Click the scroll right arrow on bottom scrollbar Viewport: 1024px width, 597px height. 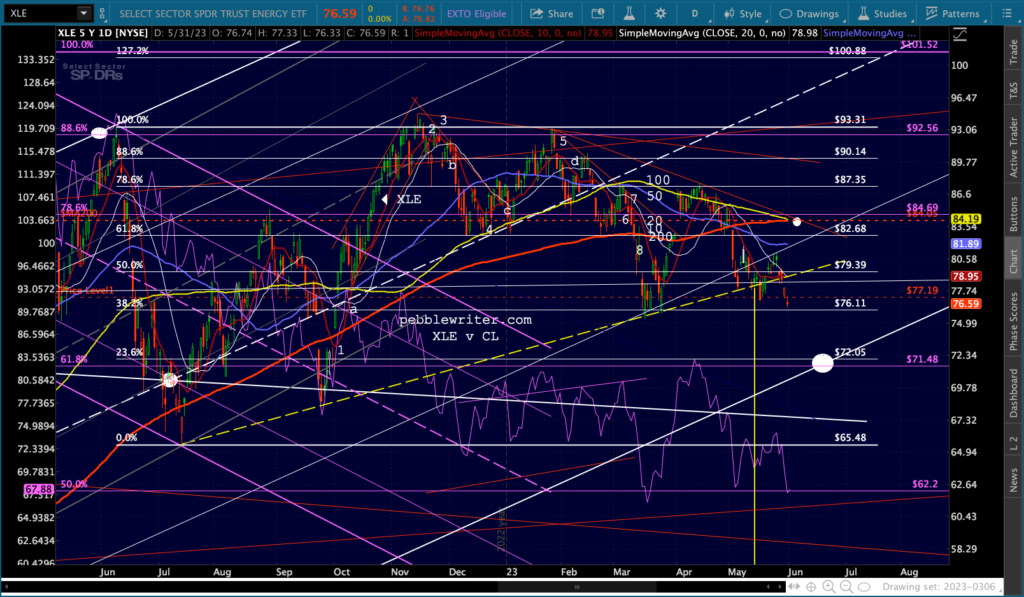pyautogui.click(x=782, y=587)
